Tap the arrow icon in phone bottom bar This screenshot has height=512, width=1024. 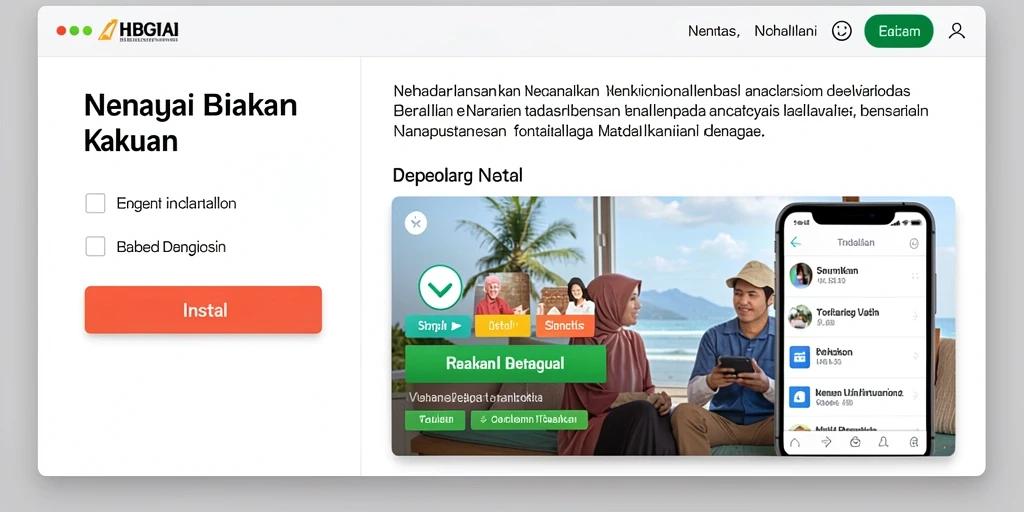pos(825,442)
